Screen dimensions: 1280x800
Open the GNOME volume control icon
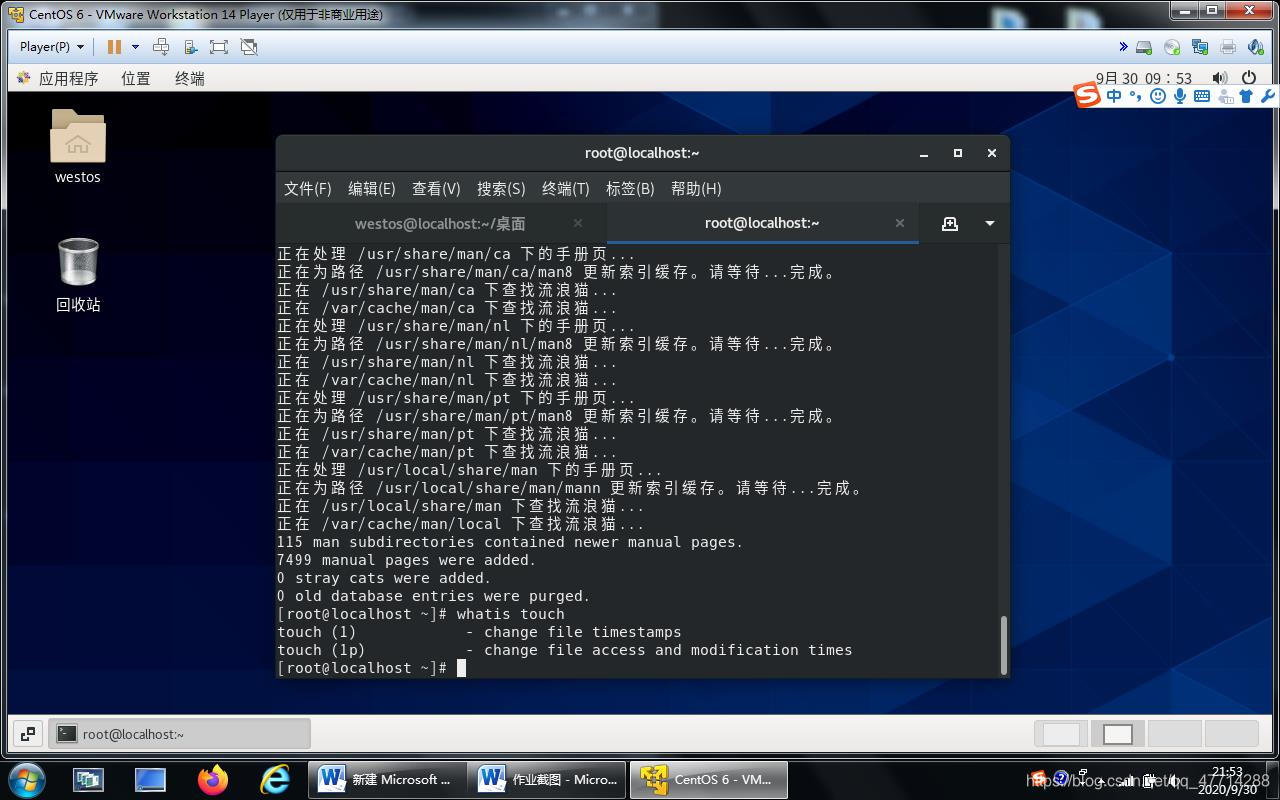1220,78
